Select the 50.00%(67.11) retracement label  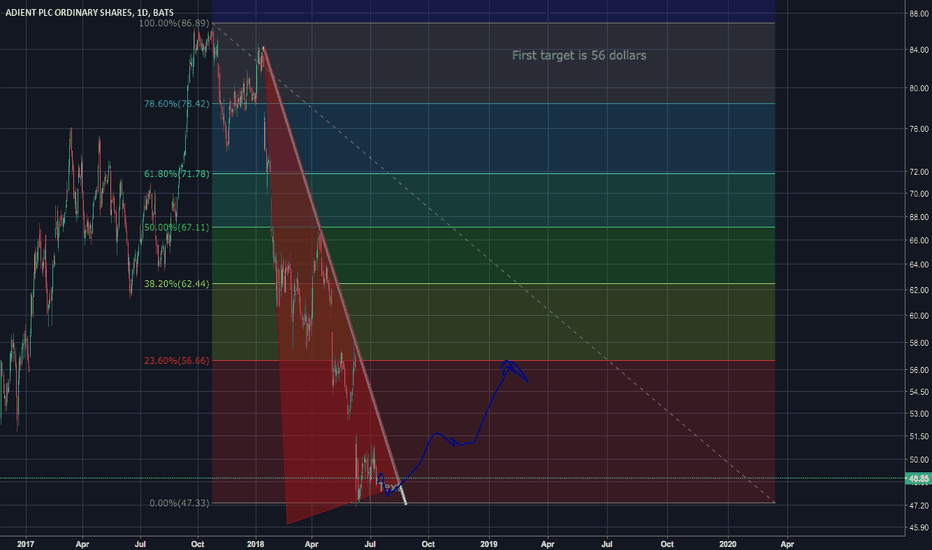click(x=177, y=227)
